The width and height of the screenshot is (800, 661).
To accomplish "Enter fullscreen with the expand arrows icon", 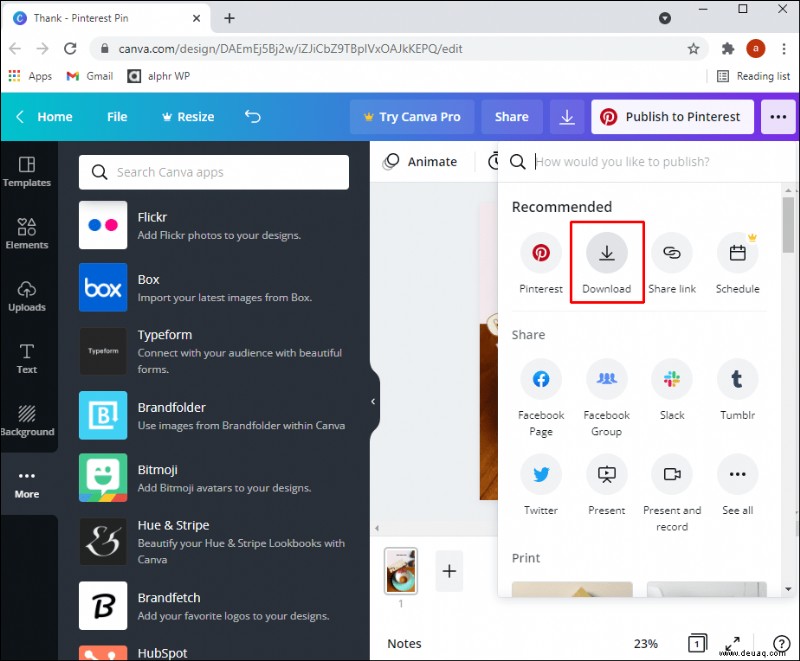I will 733,643.
